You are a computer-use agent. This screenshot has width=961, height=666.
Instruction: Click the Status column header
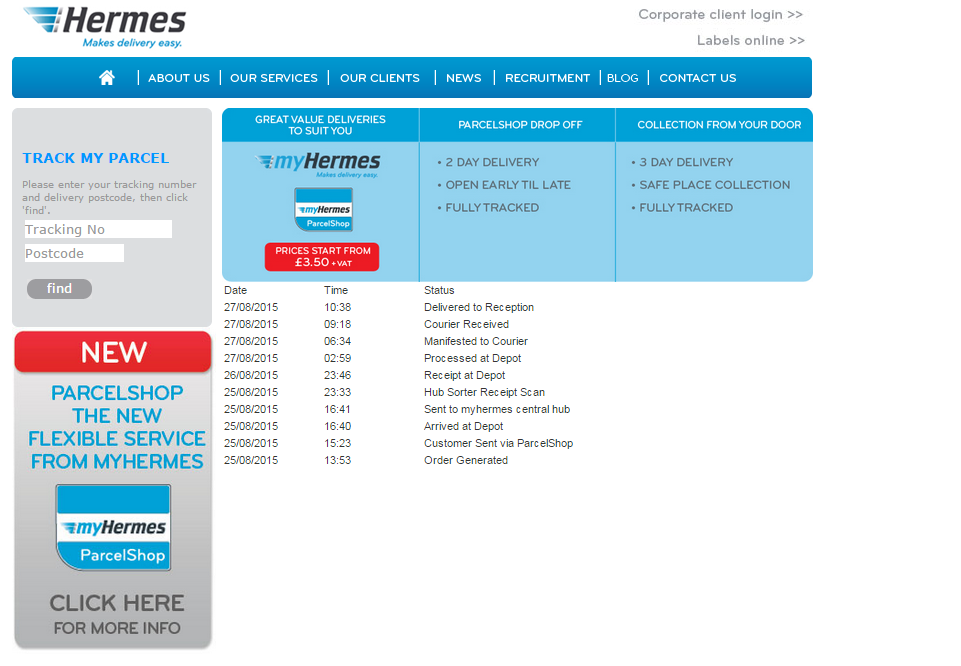[439, 290]
